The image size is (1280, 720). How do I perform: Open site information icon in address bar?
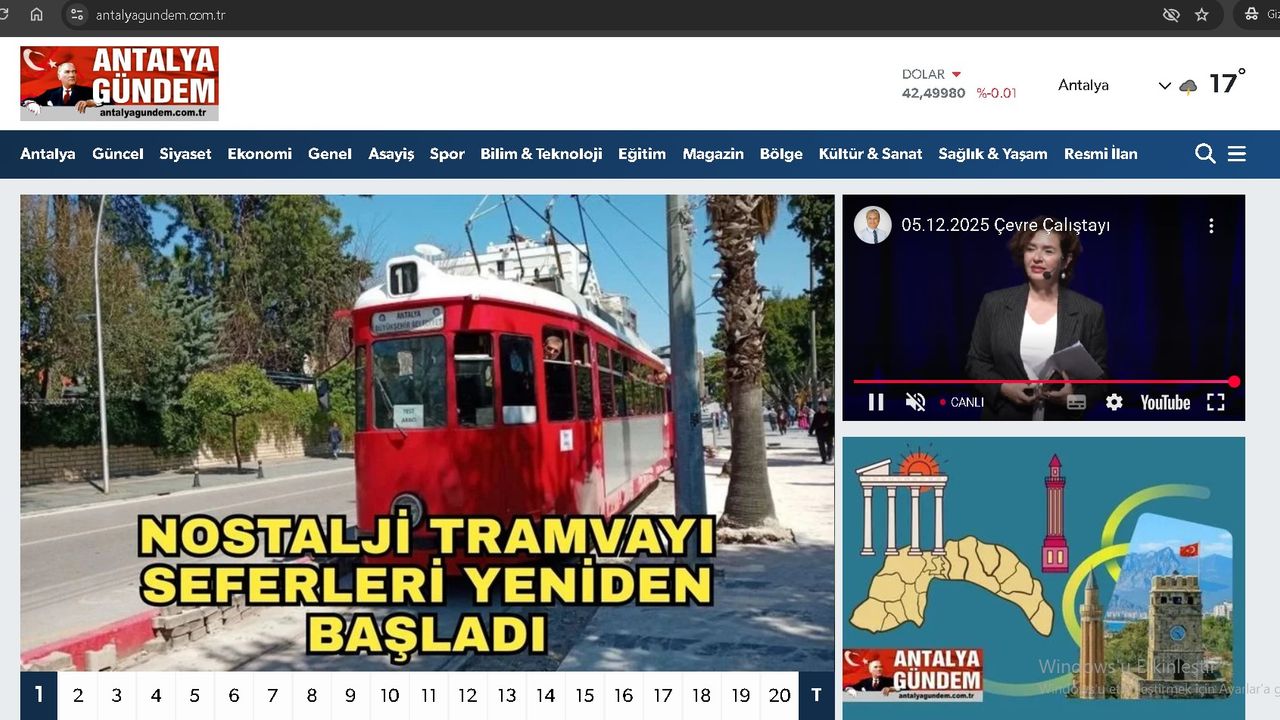coord(77,15)
